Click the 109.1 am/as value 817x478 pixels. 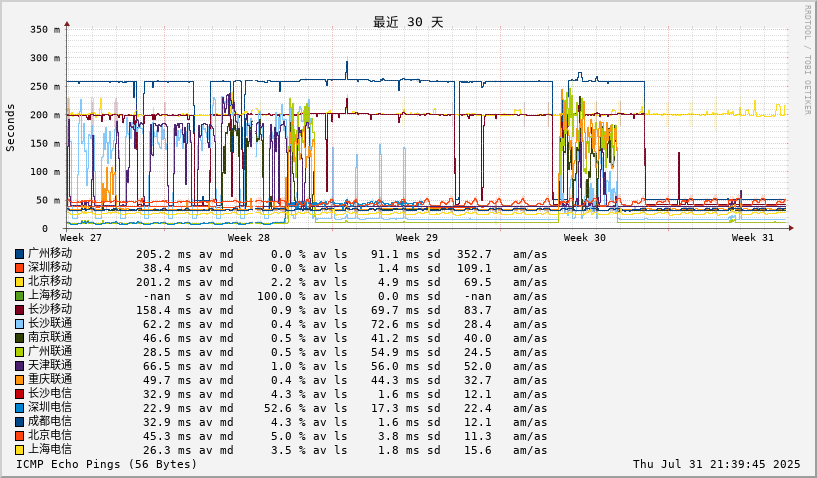(474, 268)
